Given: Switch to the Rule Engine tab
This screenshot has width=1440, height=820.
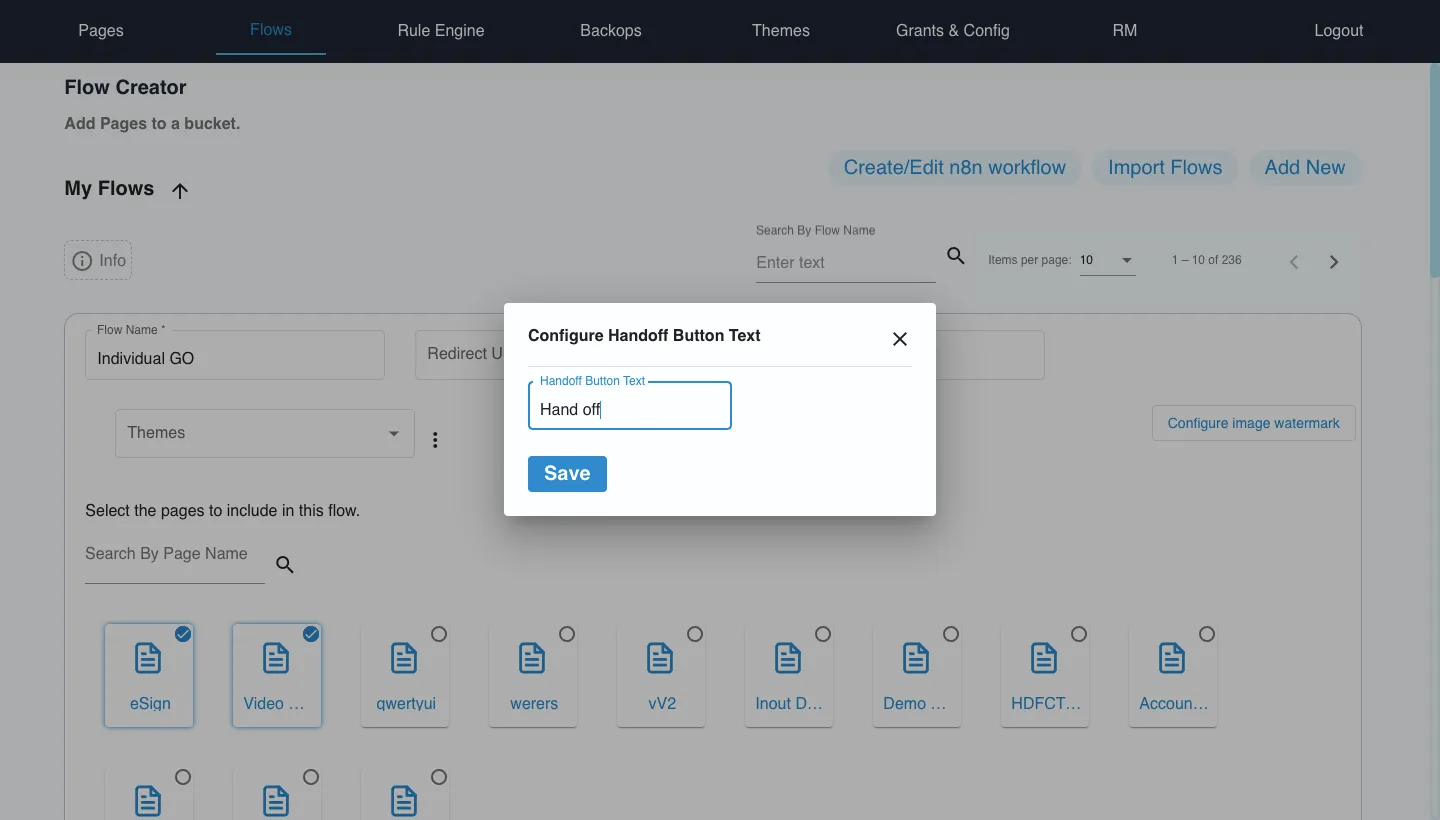Looking at the screenshot, I should 441,30.
